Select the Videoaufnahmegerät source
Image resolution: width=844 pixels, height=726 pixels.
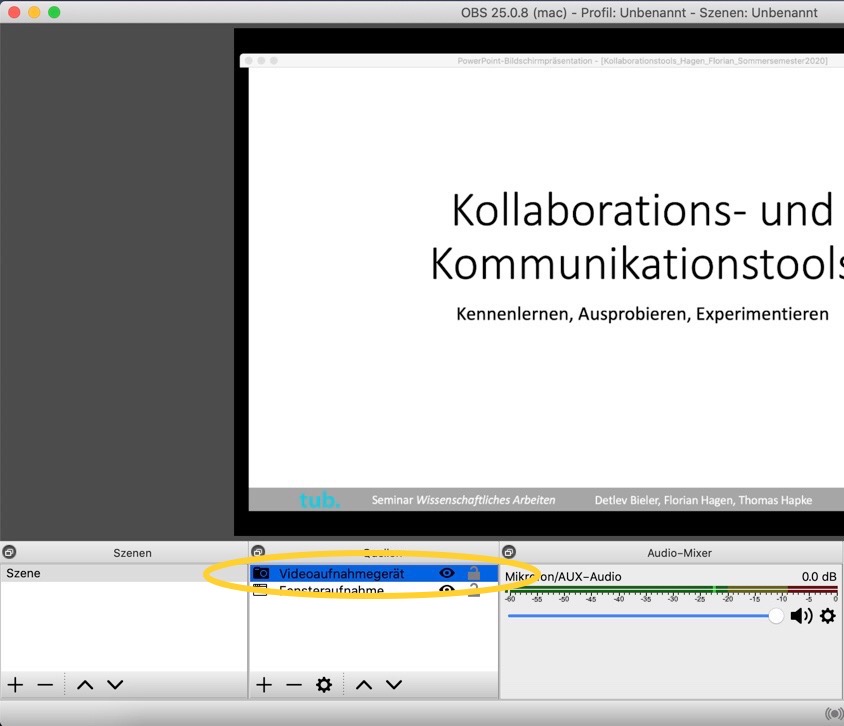pos(341,574)
